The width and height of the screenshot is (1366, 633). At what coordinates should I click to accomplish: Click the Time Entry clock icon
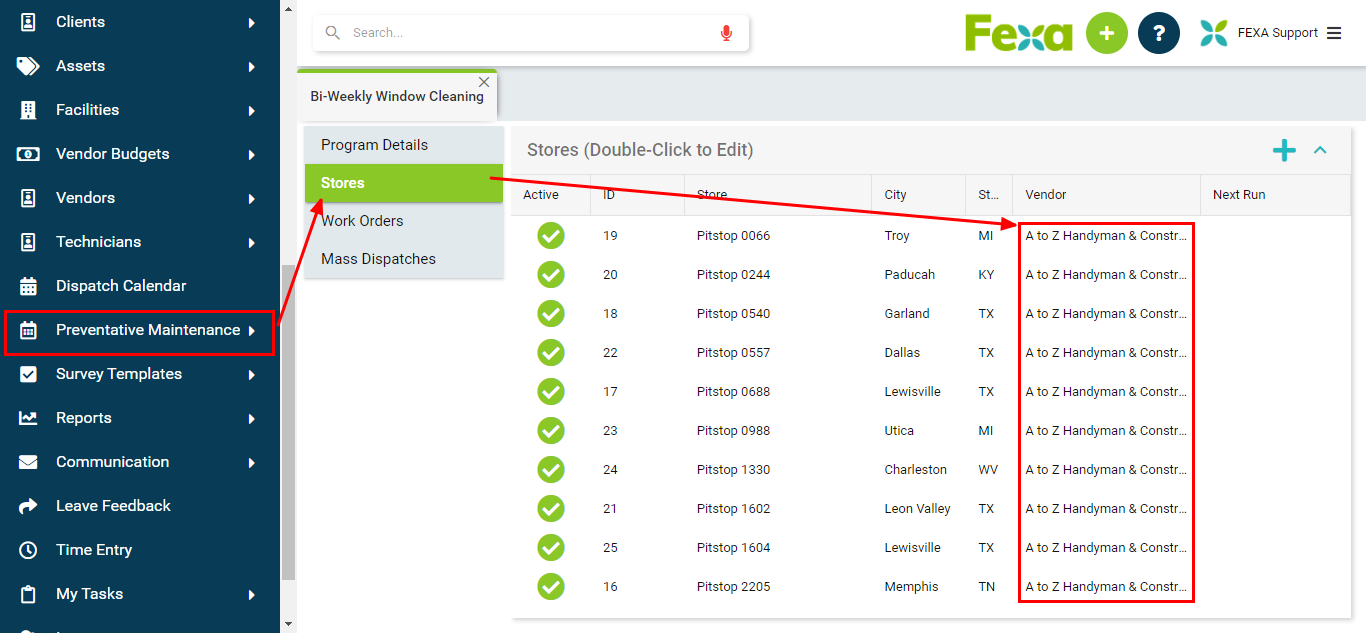pyautogui.click(x=28, y=550)
